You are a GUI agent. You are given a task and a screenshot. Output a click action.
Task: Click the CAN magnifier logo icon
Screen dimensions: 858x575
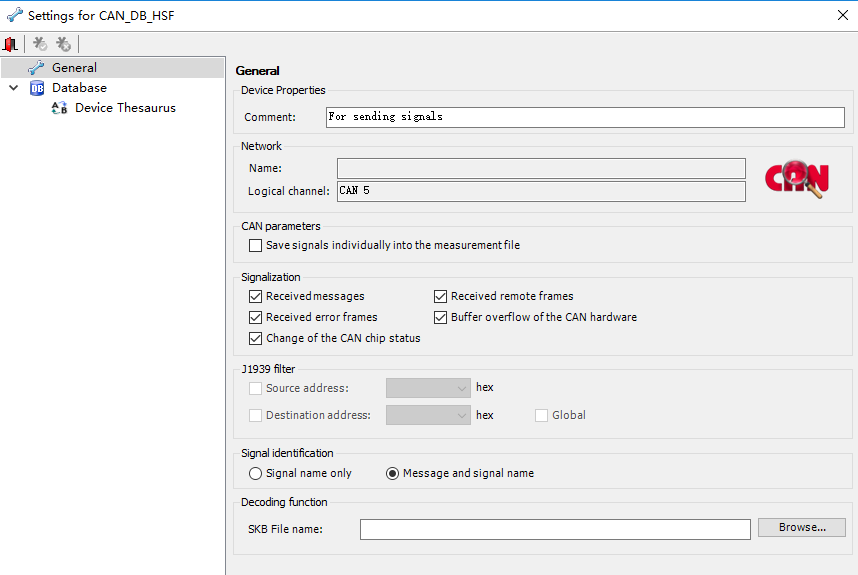796,177
